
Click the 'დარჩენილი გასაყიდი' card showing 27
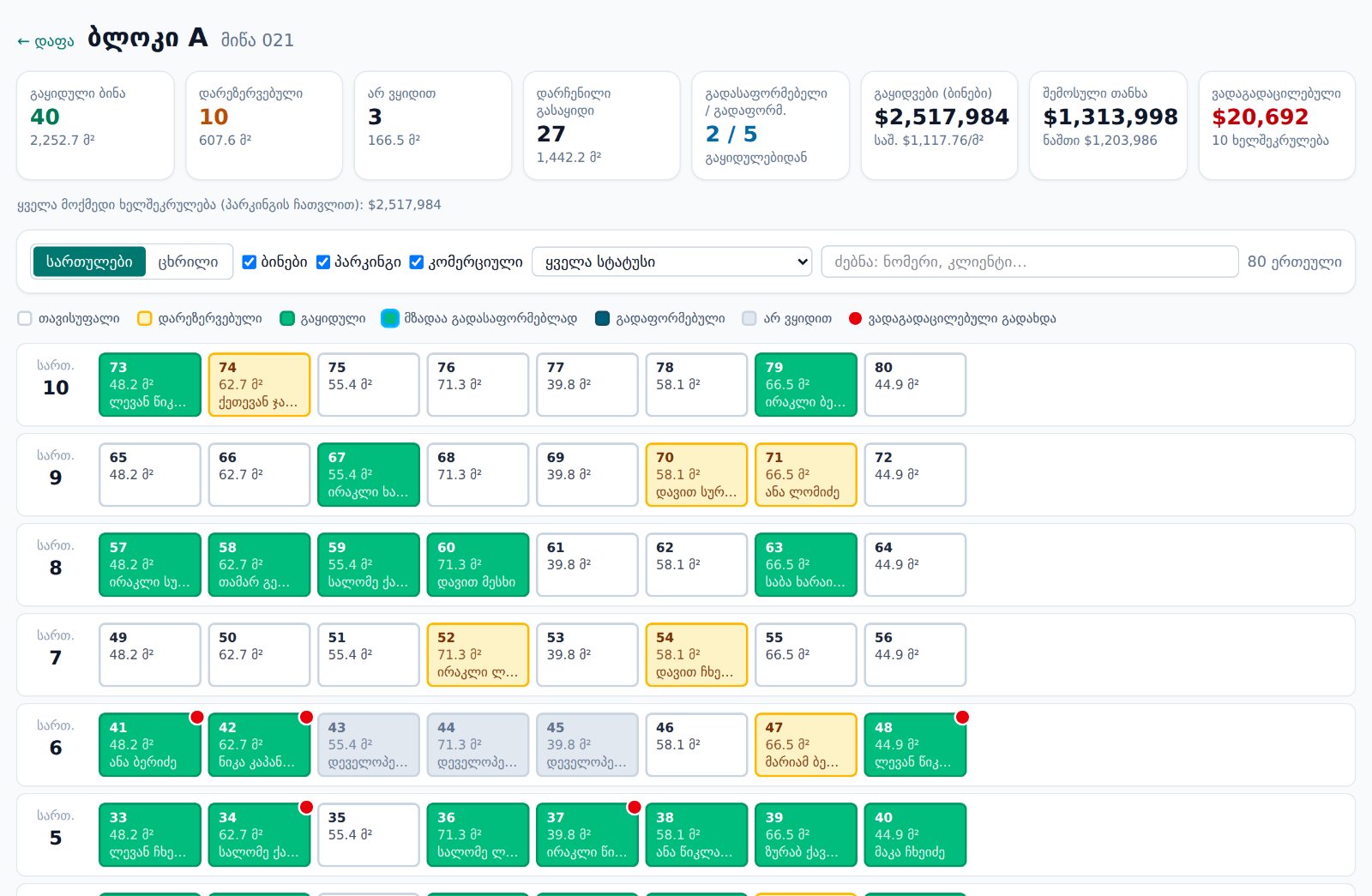[x=602, y=125]
